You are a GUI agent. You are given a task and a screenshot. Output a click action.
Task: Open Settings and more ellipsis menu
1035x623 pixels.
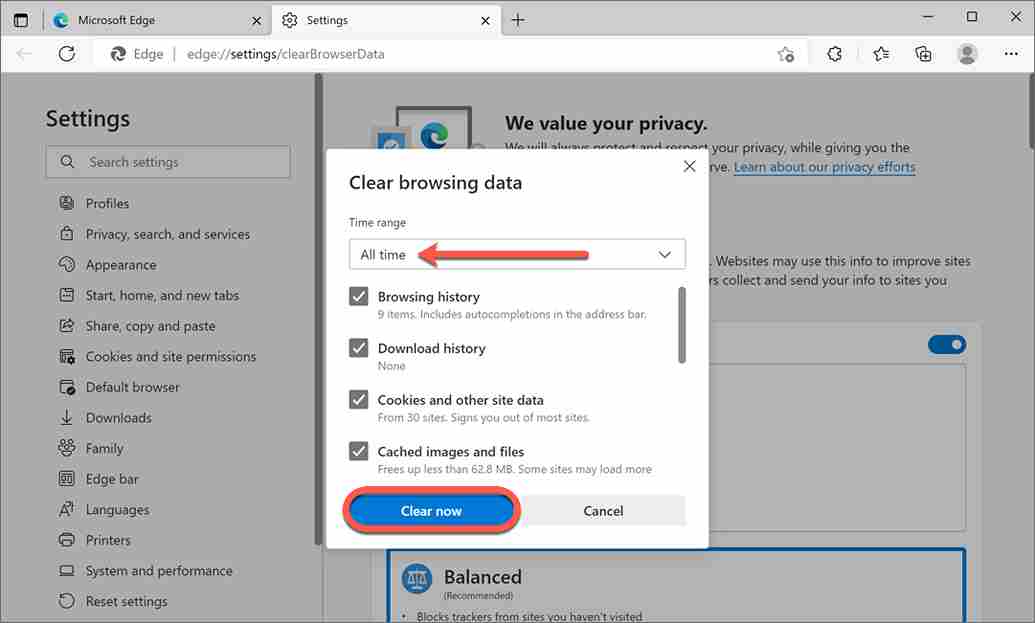(1011, 54)
